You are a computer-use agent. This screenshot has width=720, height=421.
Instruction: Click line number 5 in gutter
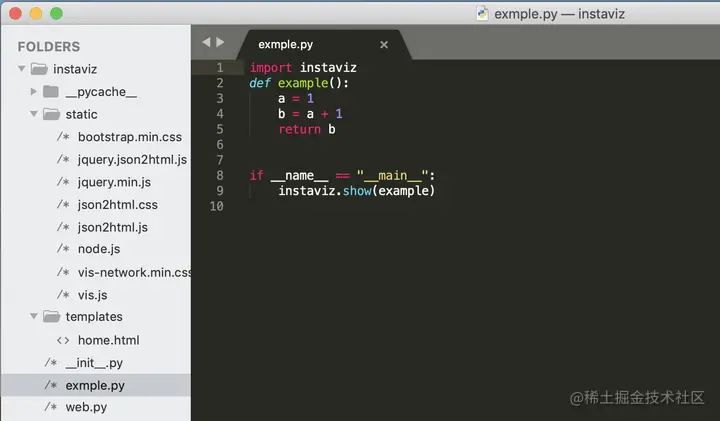coord(220,129)
